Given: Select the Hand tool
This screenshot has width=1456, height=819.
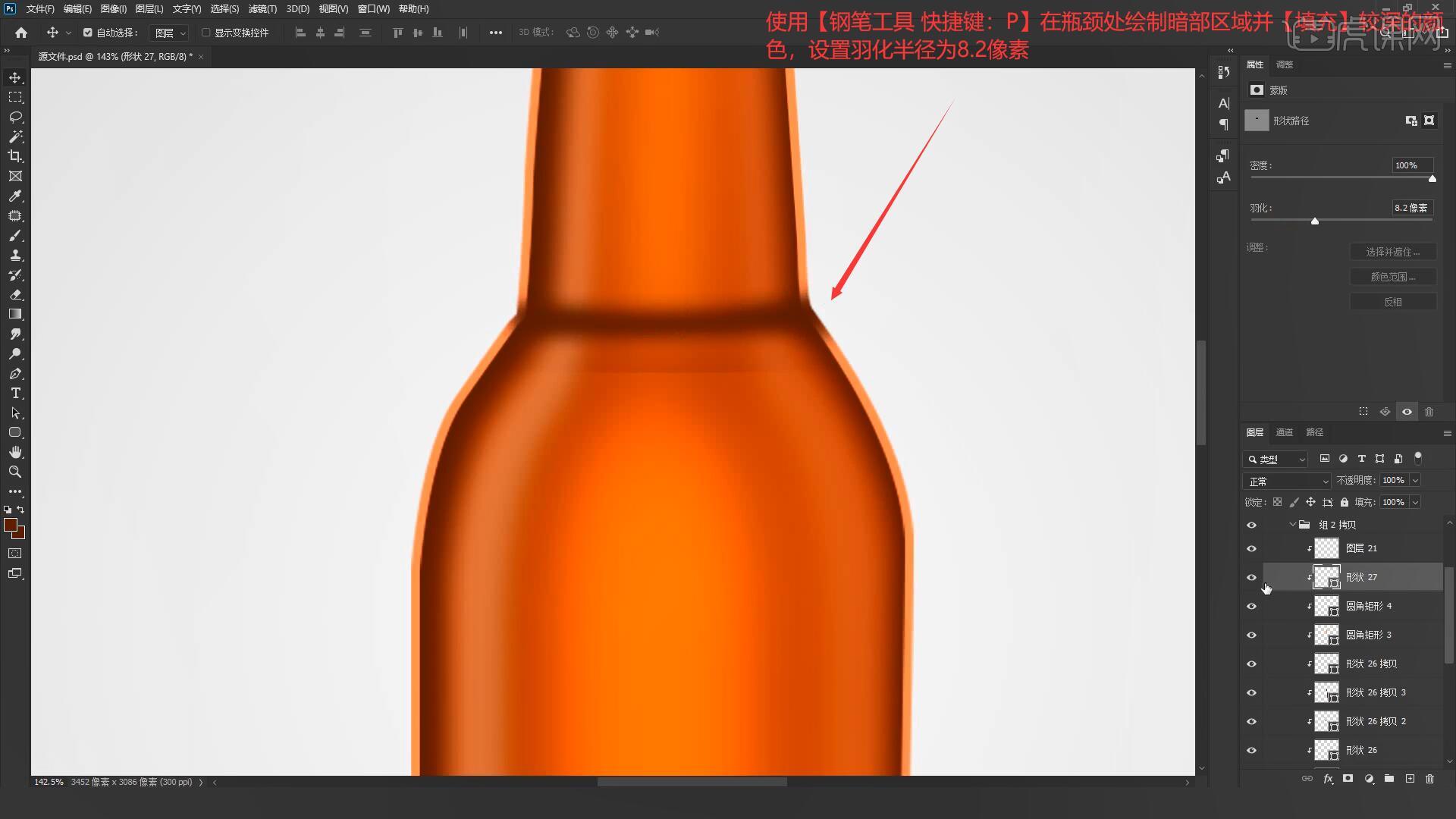Looking at the screenshot, I should click(15, 453).
